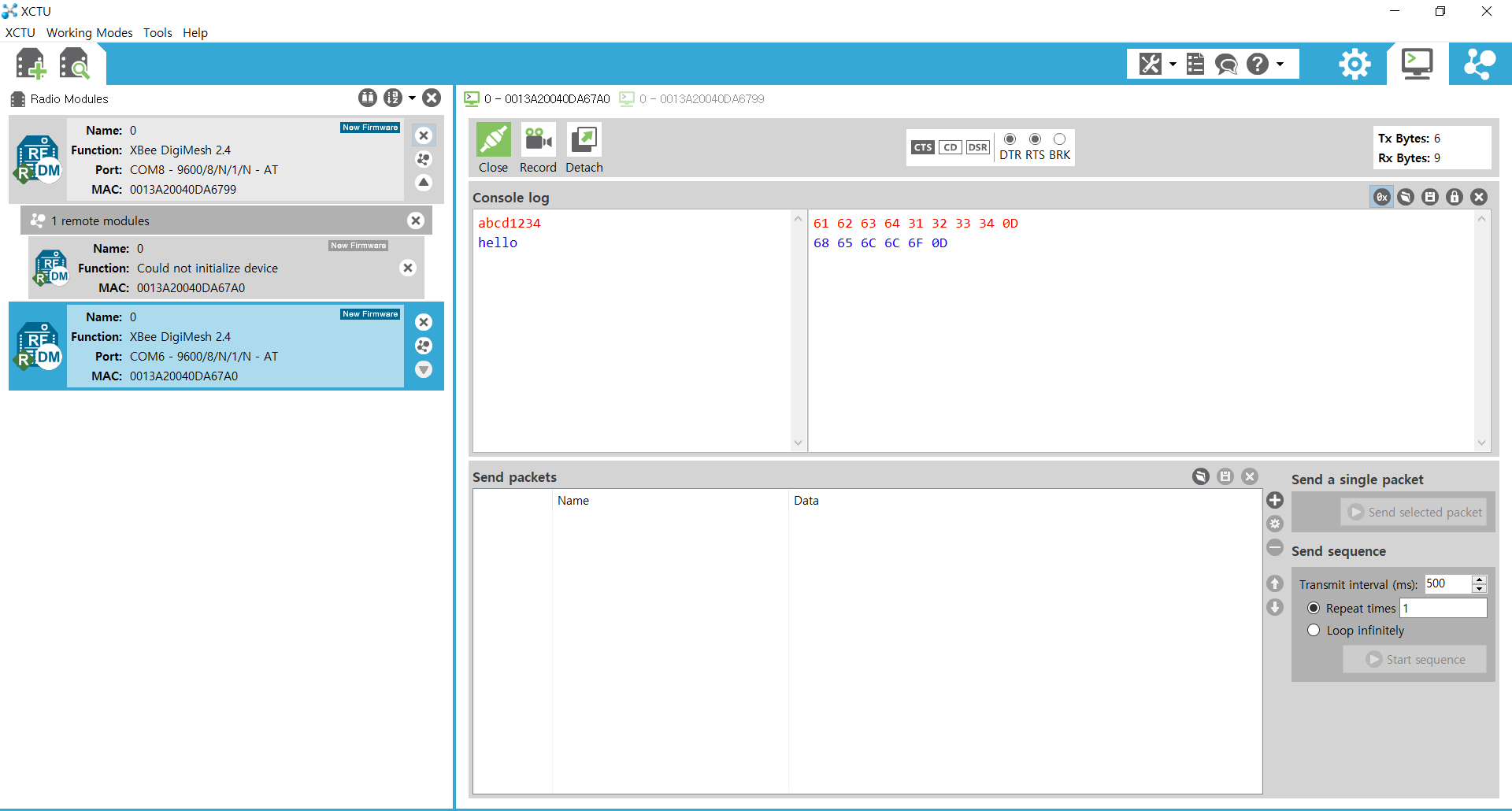Start recording the console session
1512x811 pixels.
pyautogui.click(x=538, y=148)
